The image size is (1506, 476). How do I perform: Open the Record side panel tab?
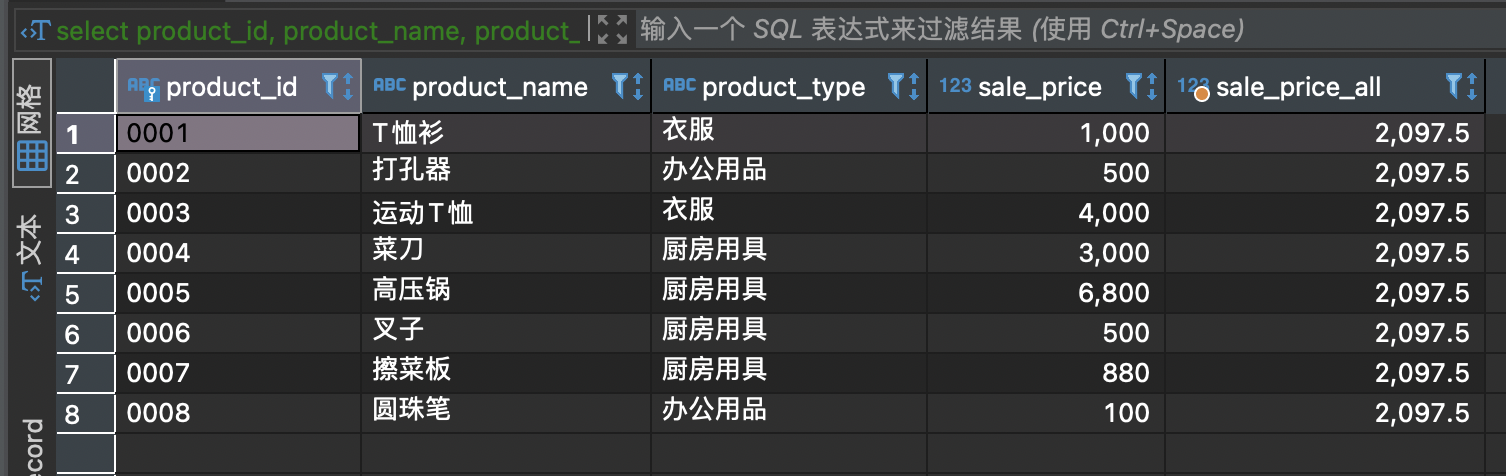31,447
